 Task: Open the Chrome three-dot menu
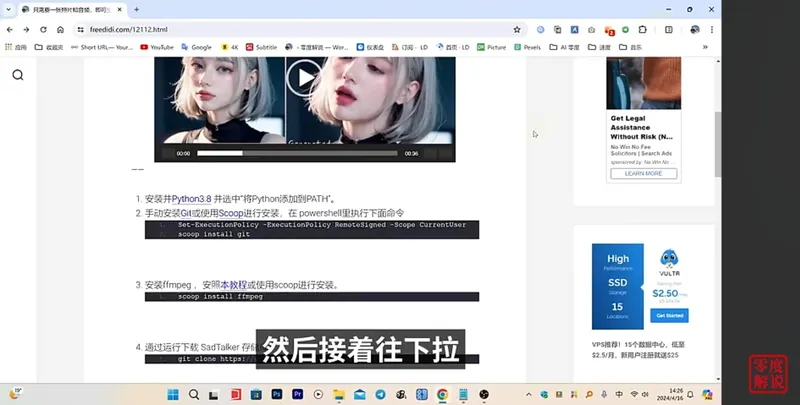pos(712,30)
